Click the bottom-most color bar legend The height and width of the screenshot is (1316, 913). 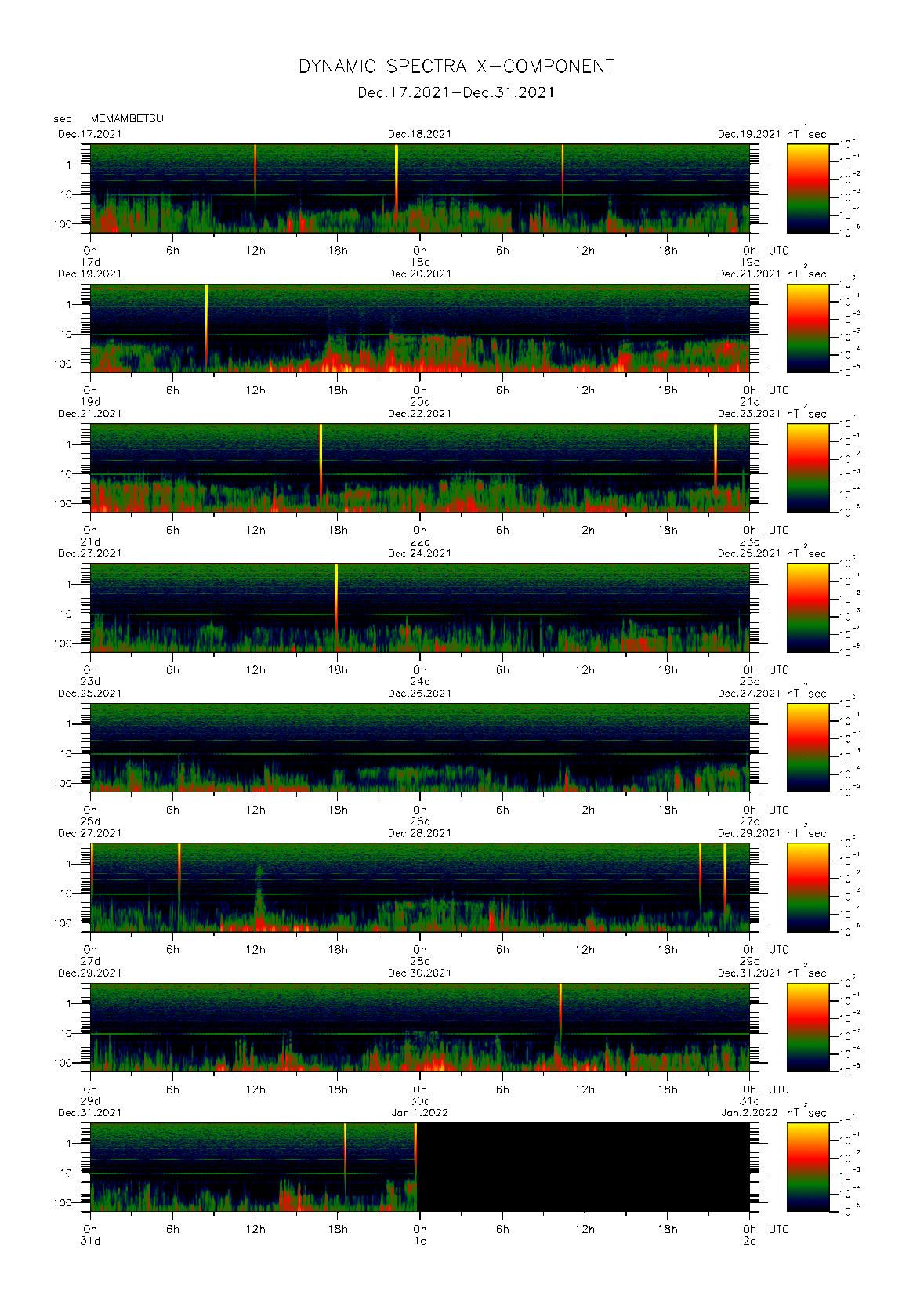(807, 1166)
